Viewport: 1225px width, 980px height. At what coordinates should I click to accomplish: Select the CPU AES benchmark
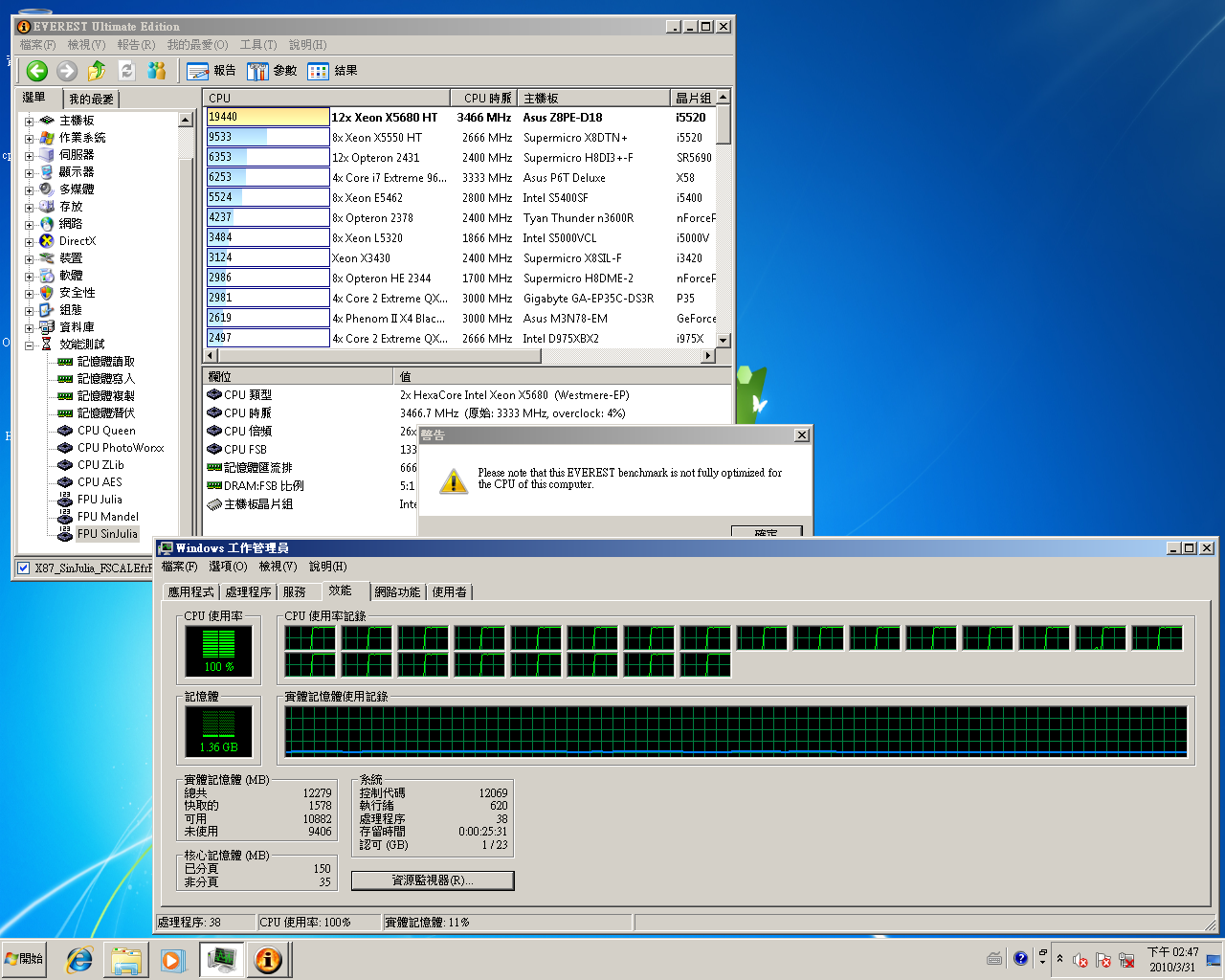point(100,482)
